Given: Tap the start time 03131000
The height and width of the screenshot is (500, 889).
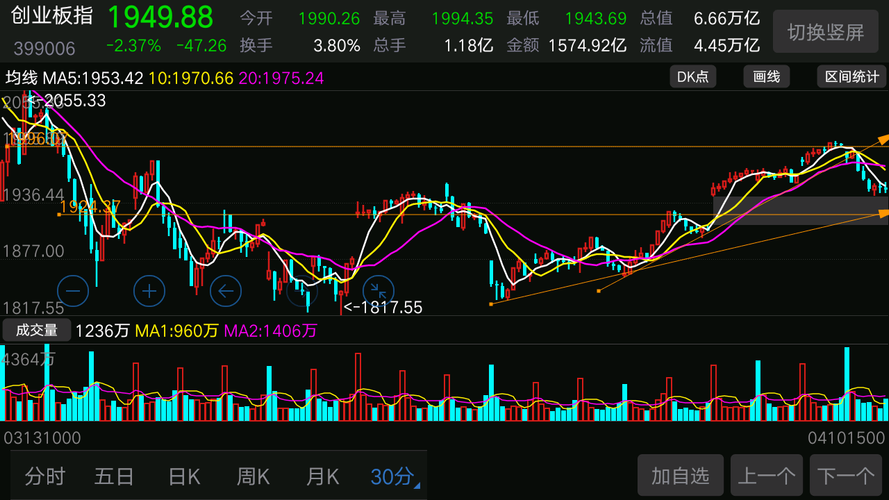Looking at the screenshot, I should [43, 438].
